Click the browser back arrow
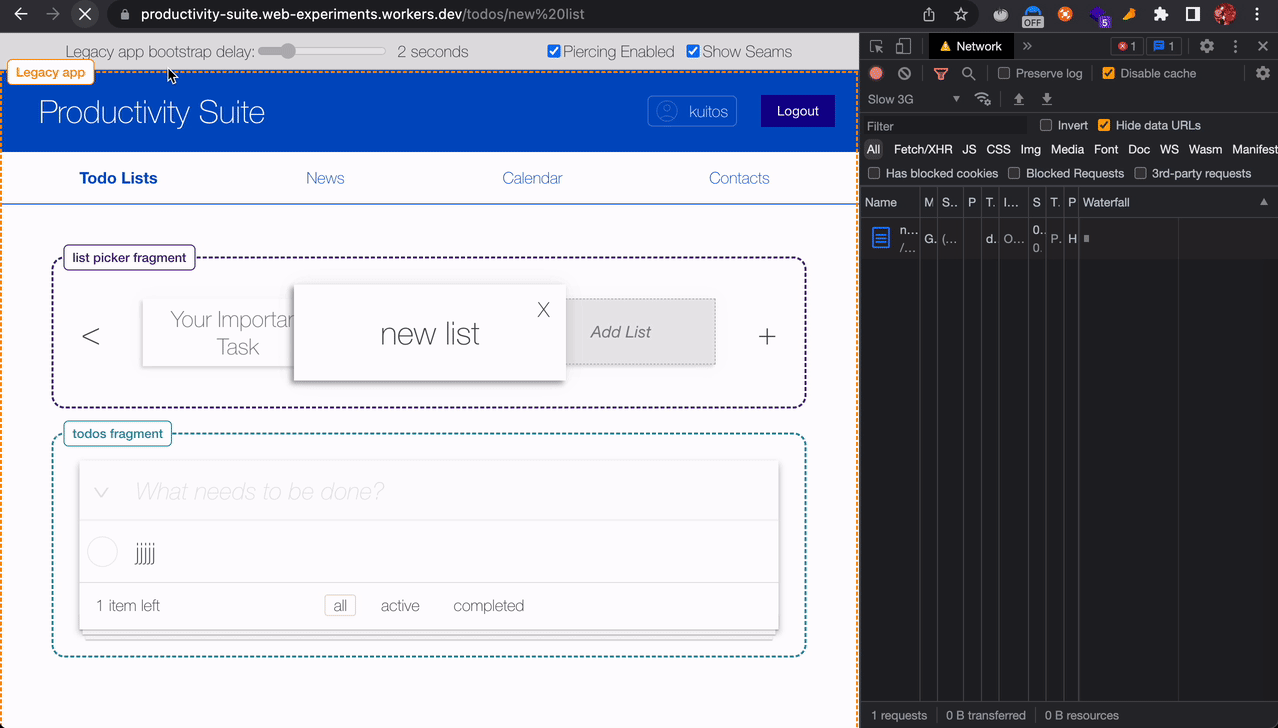Image resolution: width=1278 pixels, height=728 pixels. pyautogui.click(x=21, y=14)
